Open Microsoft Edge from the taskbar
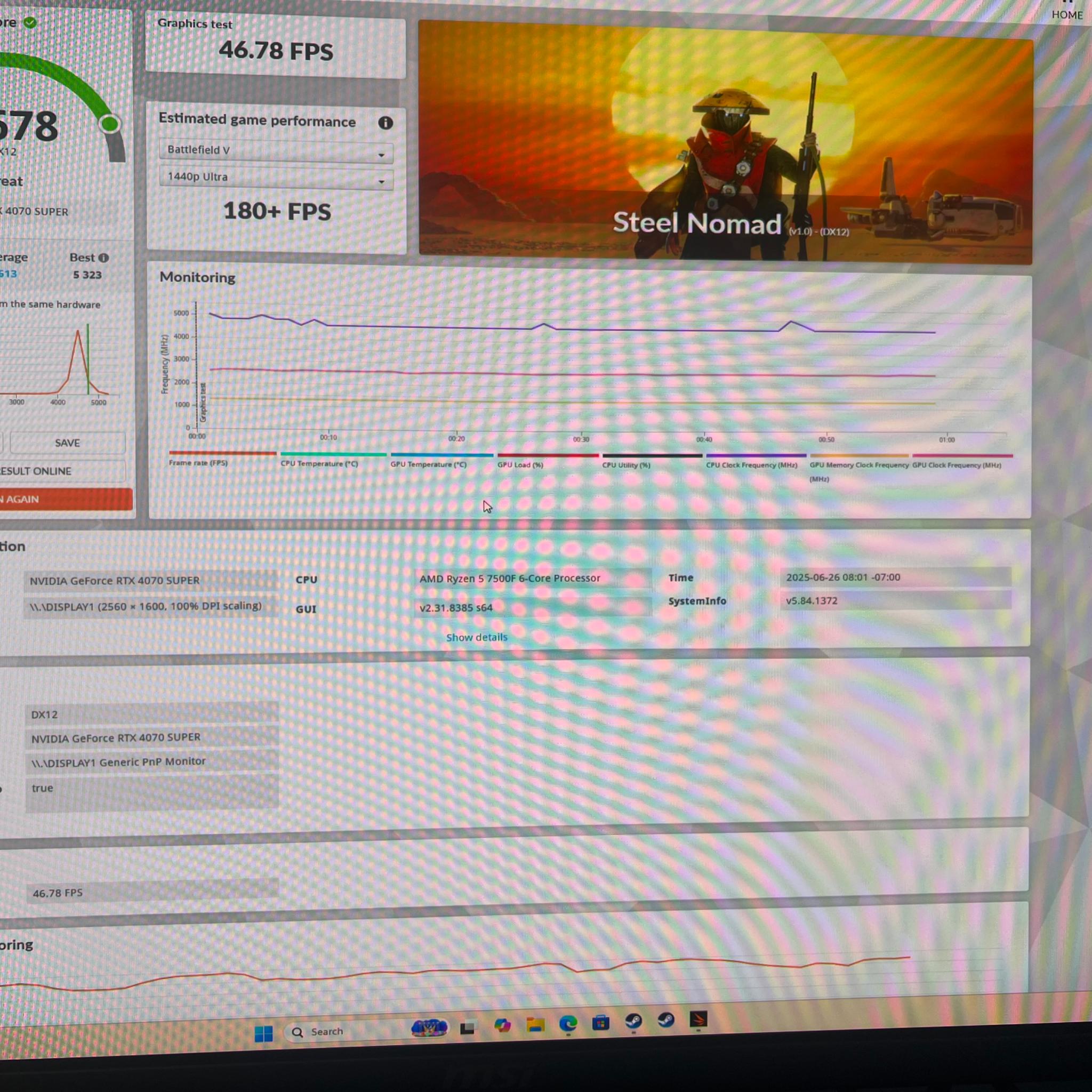Viewport: 1092px width, 1092px height. click(x=568, y=1024)
